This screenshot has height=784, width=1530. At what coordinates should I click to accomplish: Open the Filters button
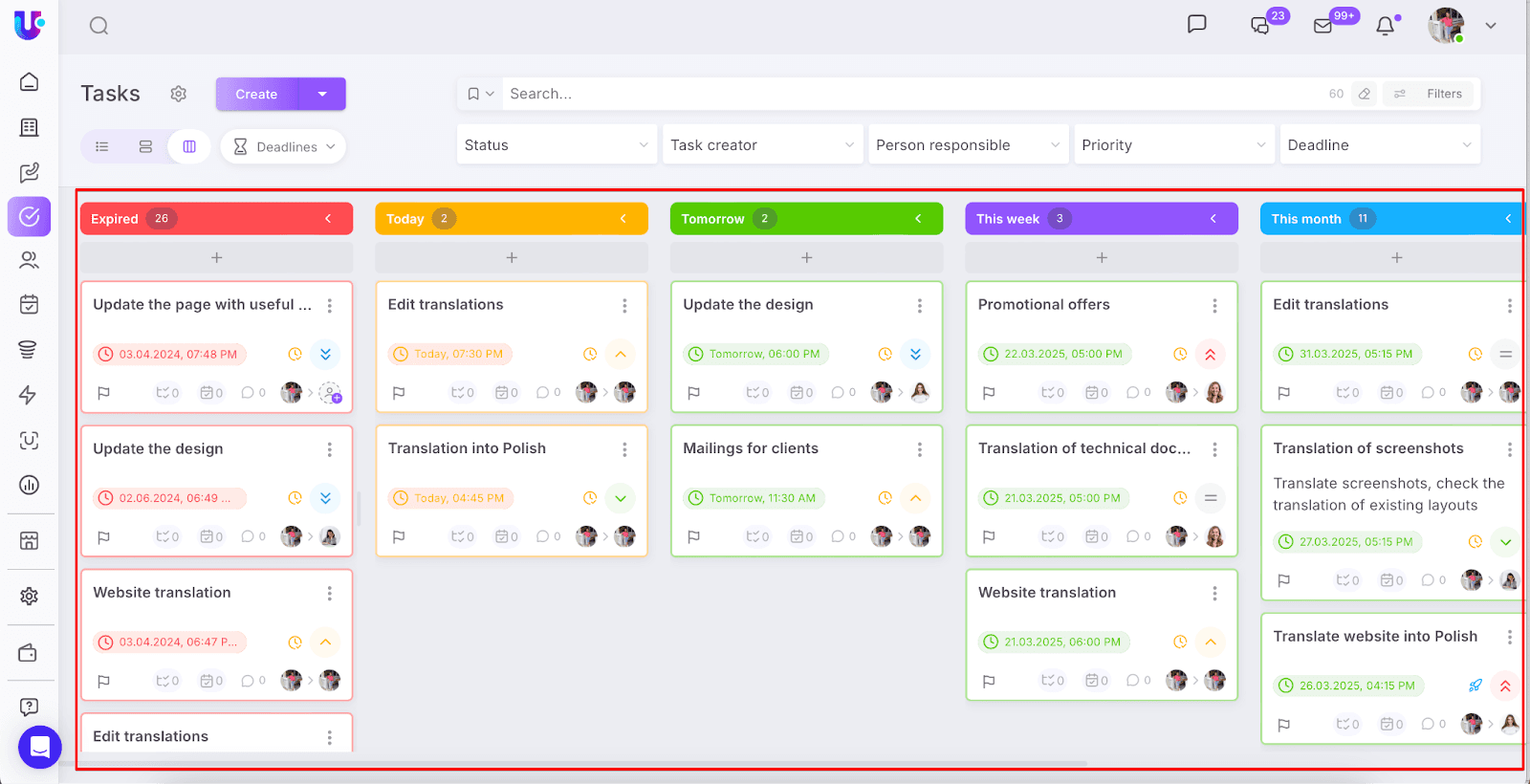pos(1432,94)
